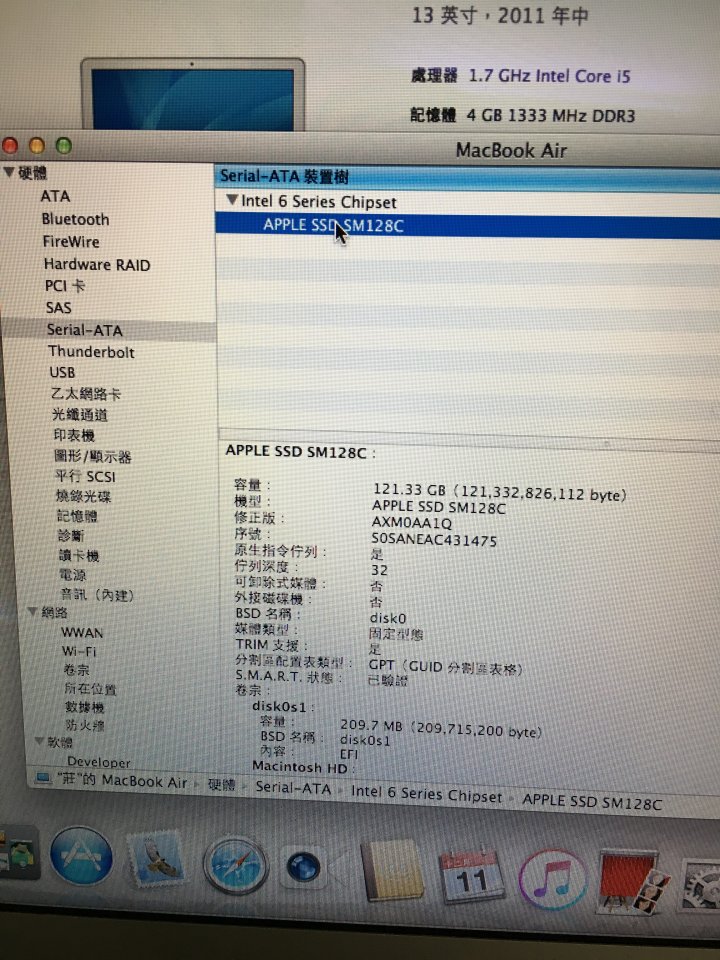
Task: Select Bluetooth in the hardware list
Action: [x=75, y=219]
